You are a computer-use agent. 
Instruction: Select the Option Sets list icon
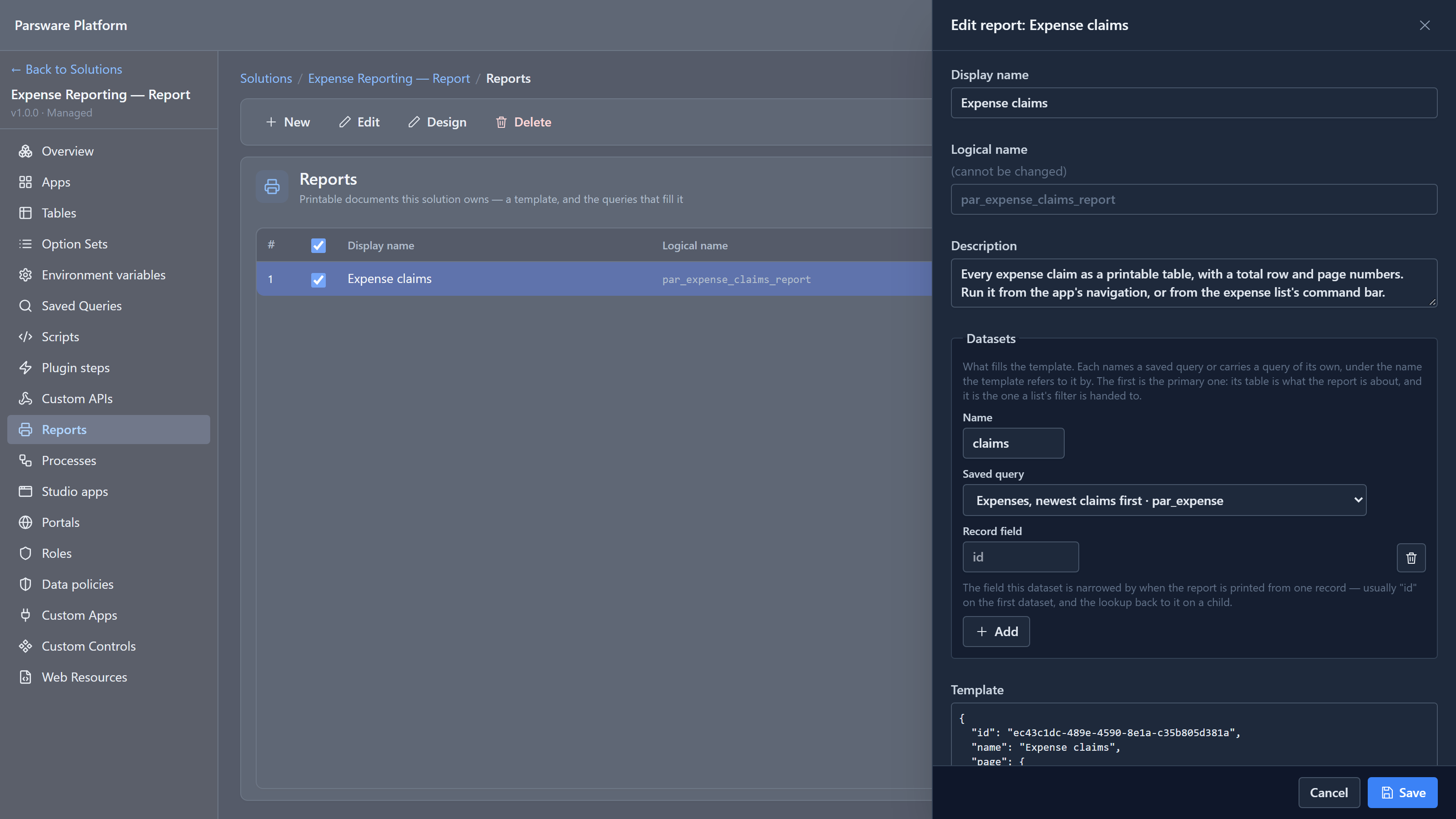click(25, 243)
